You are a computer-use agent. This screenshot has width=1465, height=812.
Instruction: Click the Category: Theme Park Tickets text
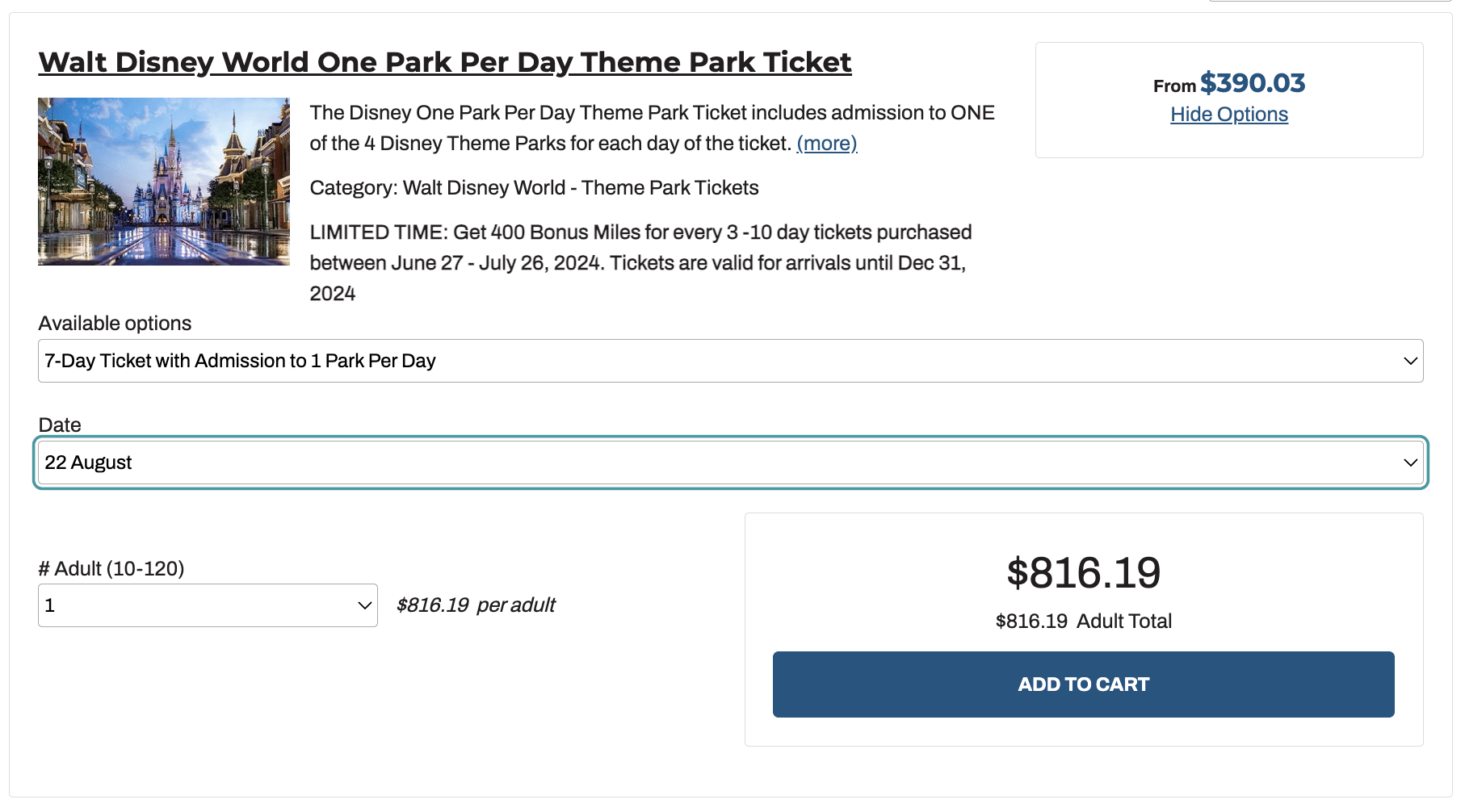[x=534, y=188]
